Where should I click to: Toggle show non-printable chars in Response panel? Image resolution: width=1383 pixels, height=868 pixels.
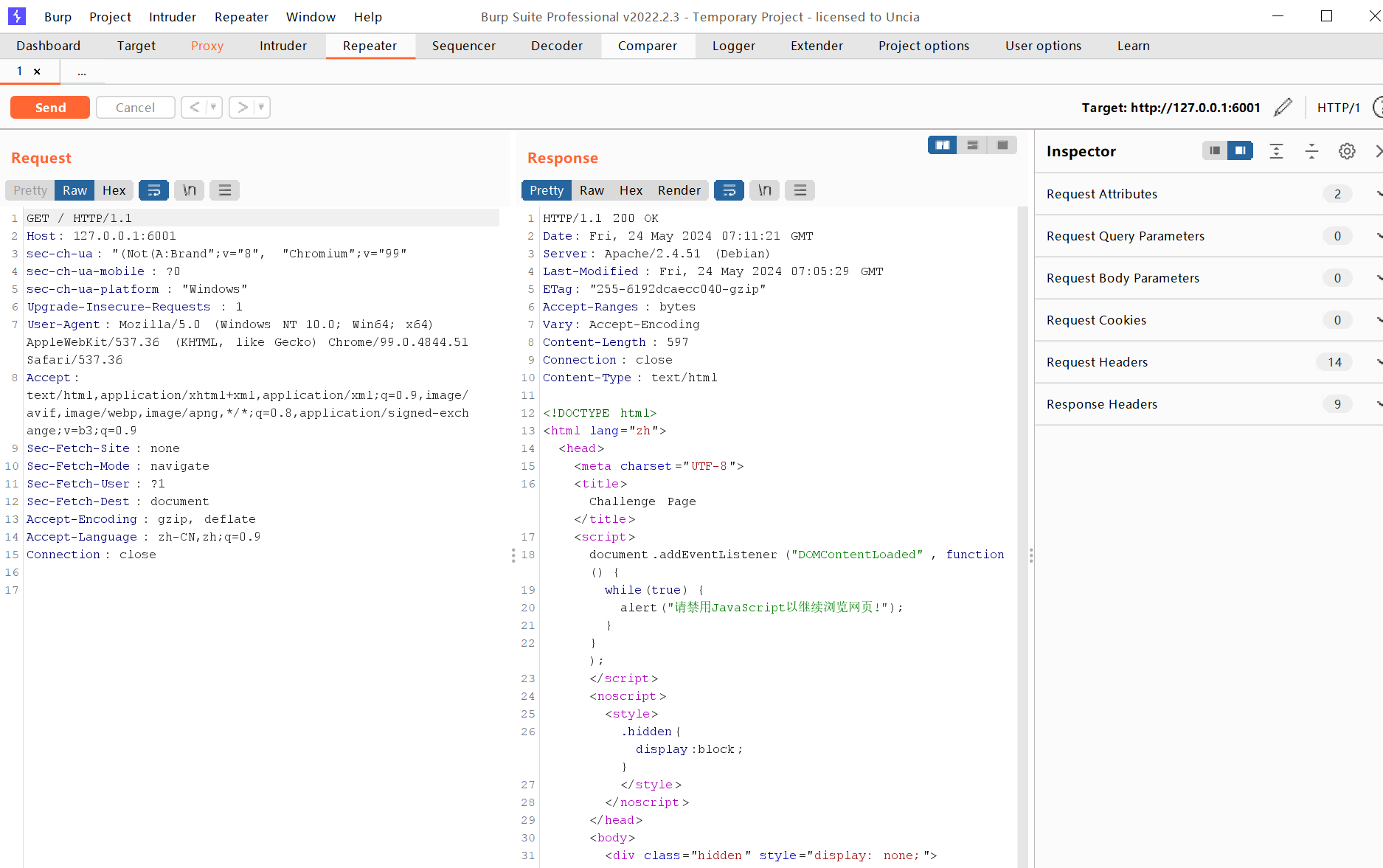(765, 190)
